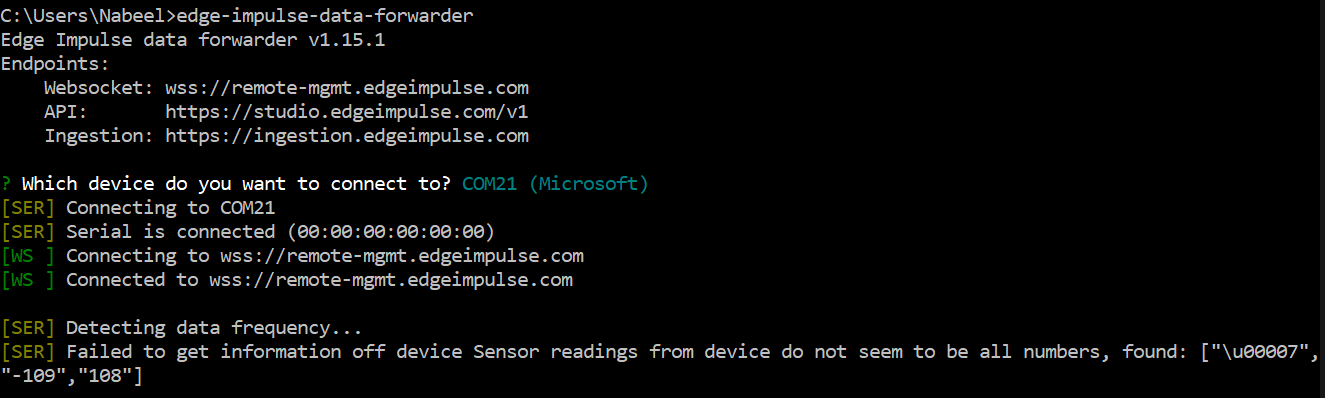Click the C:\Users\Nabeel> prompt path
Screen dimensions: 1325x398
[x=88, y=15]
